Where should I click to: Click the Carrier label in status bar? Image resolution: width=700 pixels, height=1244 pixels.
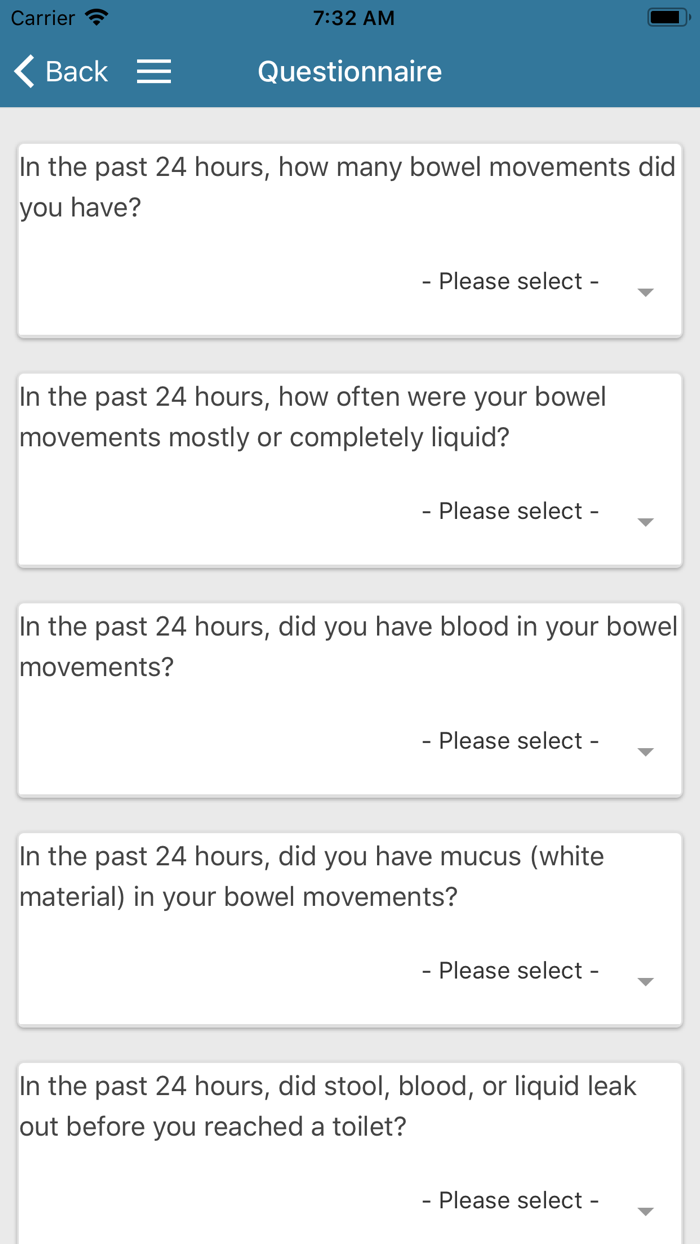point(43,18)
